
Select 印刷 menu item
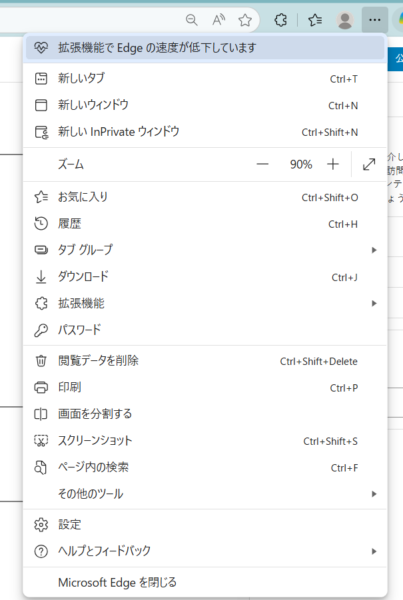coord(205,388)
